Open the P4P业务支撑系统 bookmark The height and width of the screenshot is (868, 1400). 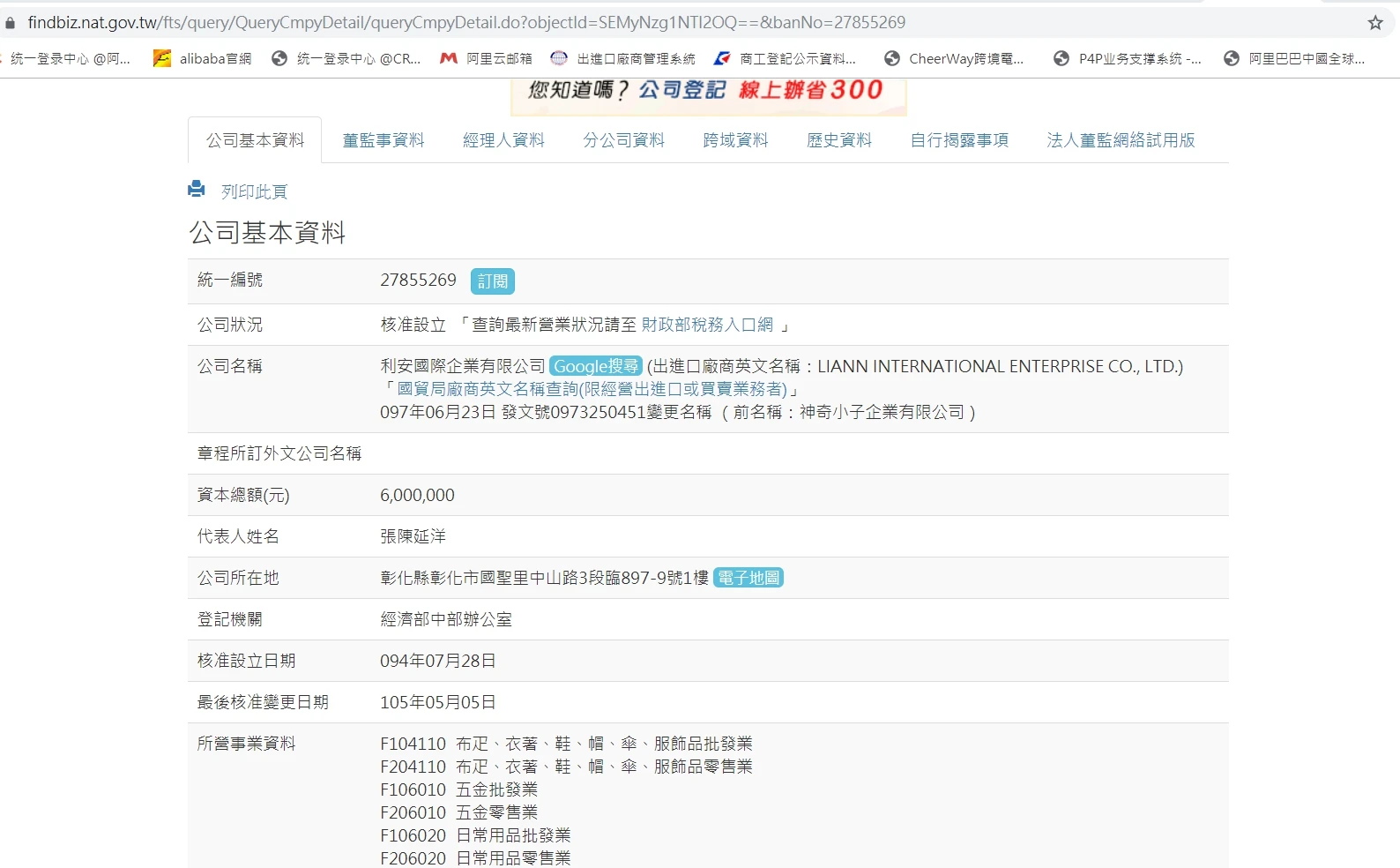1128,59
